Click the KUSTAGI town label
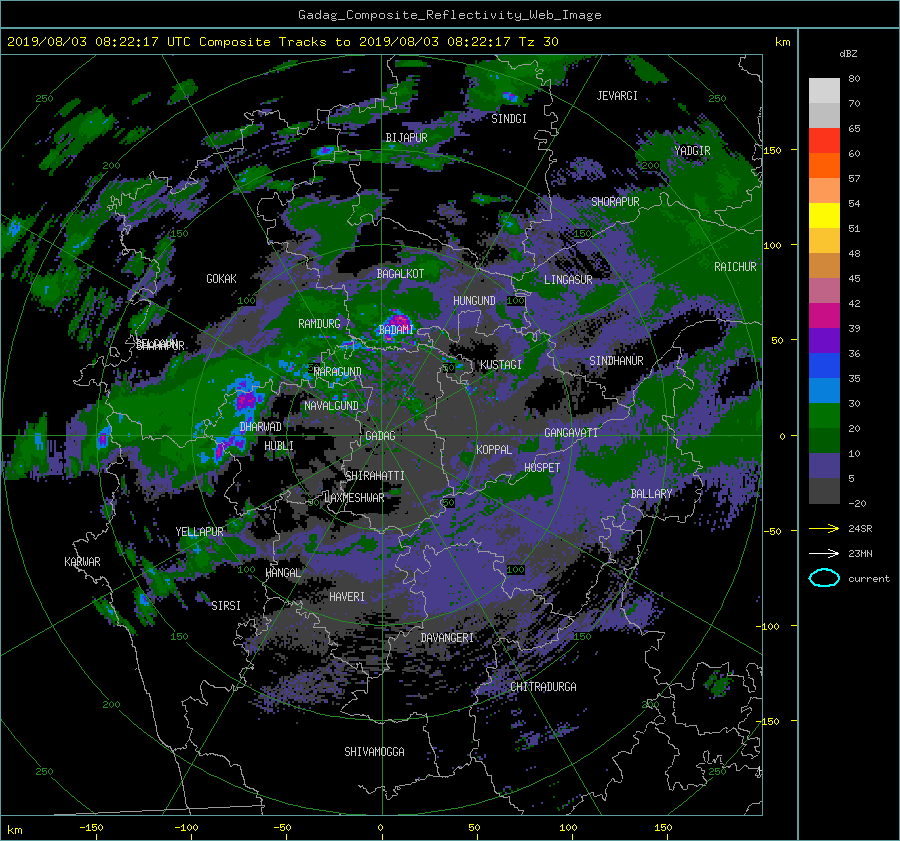The width and height of the screenshot is (900, 841). click(x=501, y=365)
